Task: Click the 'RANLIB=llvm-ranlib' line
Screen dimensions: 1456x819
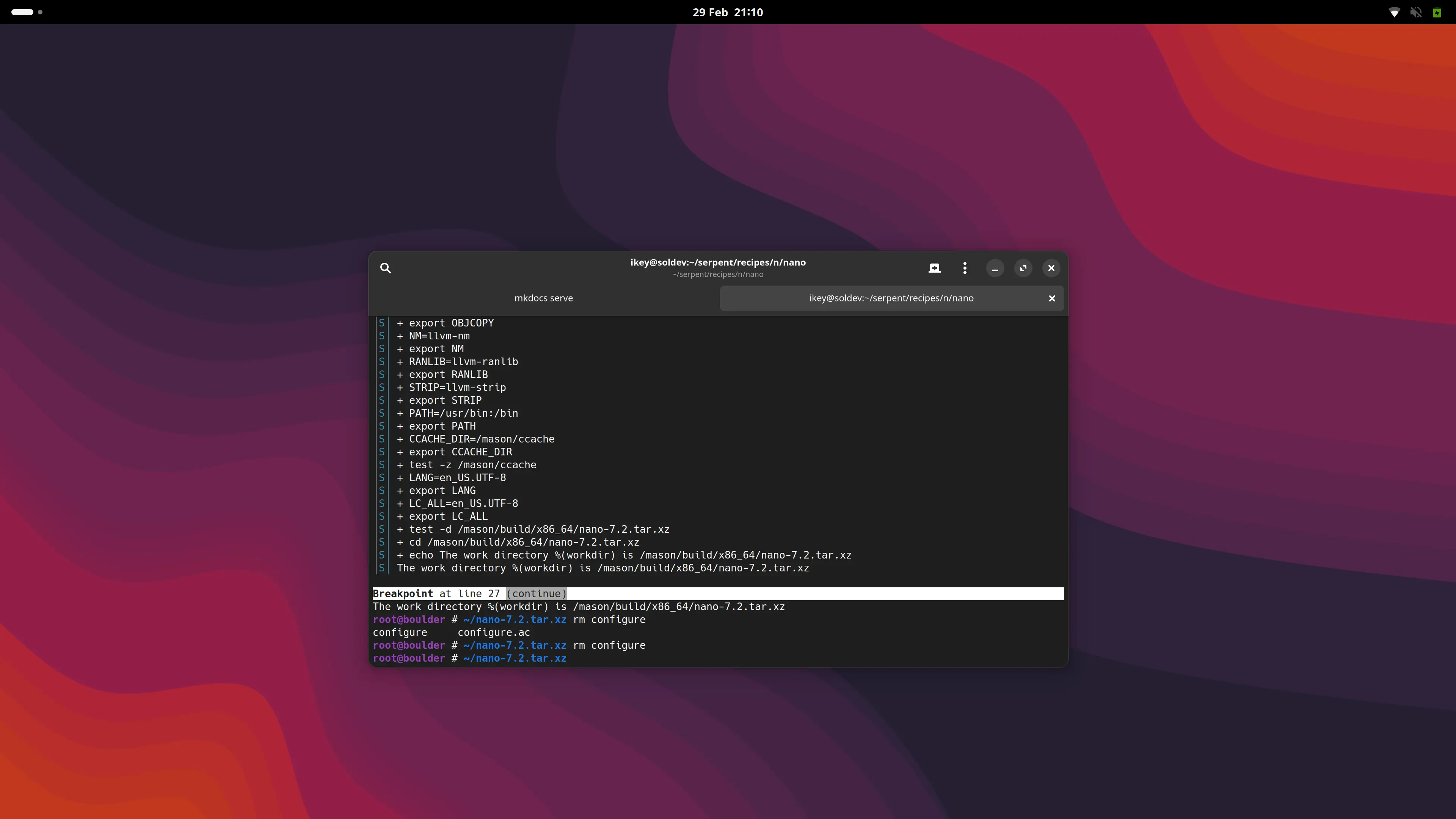Action: [457, 362]
